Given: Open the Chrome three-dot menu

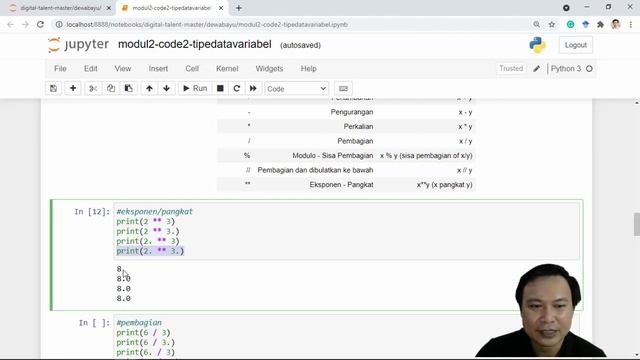Looking at the screenshot, I should (631, 24).
